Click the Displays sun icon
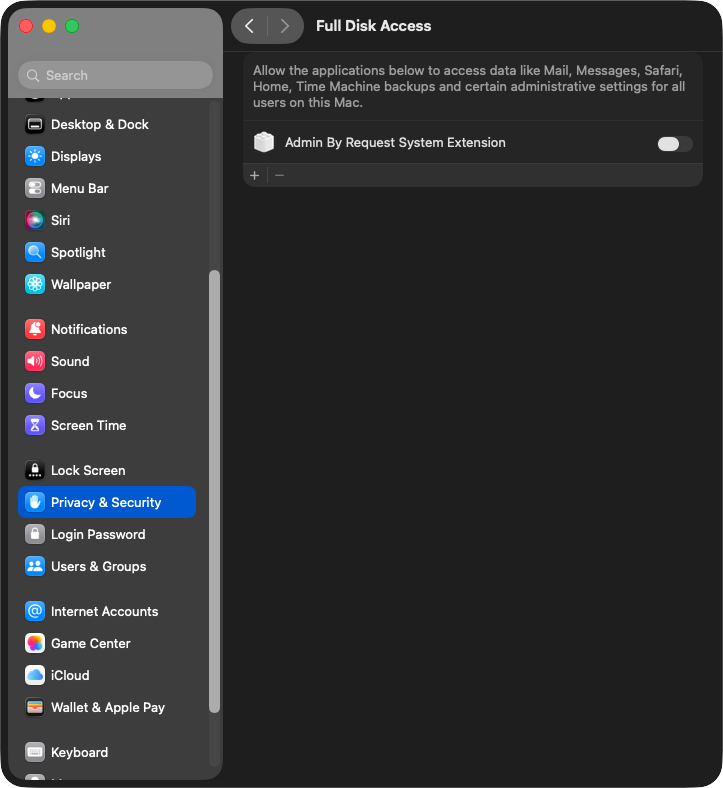The height and width of the screenshot is (788, 723). point(35,157)
